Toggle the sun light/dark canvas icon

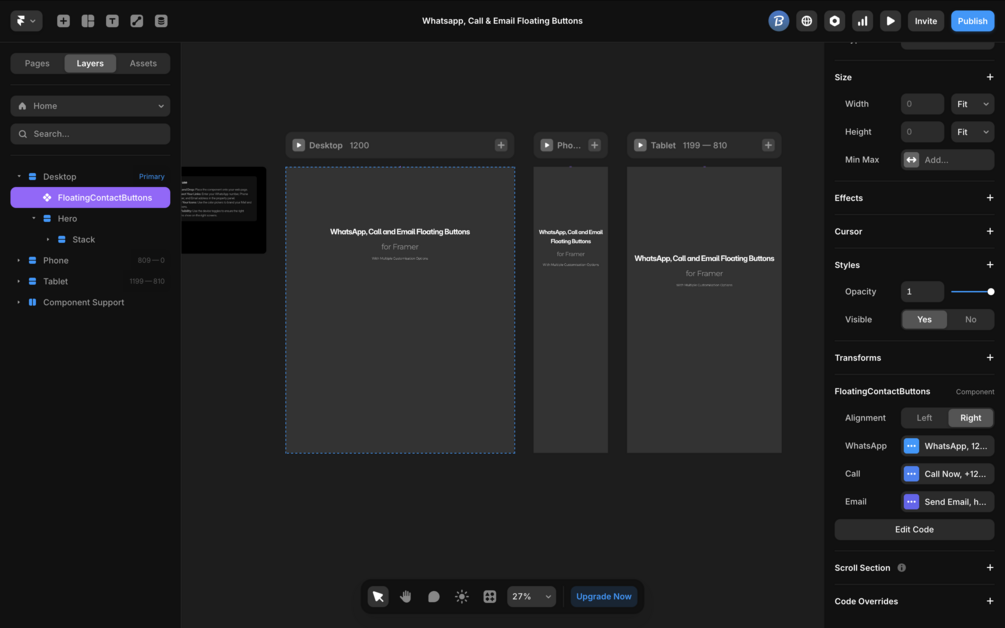pos(461,597)
